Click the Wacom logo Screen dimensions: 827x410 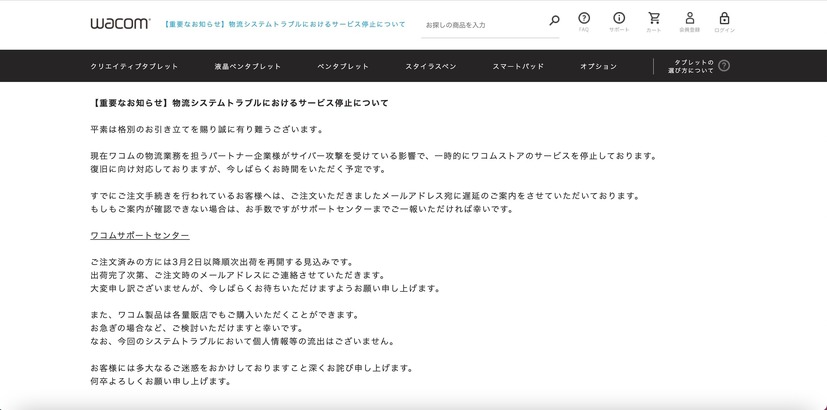[120, 24]
